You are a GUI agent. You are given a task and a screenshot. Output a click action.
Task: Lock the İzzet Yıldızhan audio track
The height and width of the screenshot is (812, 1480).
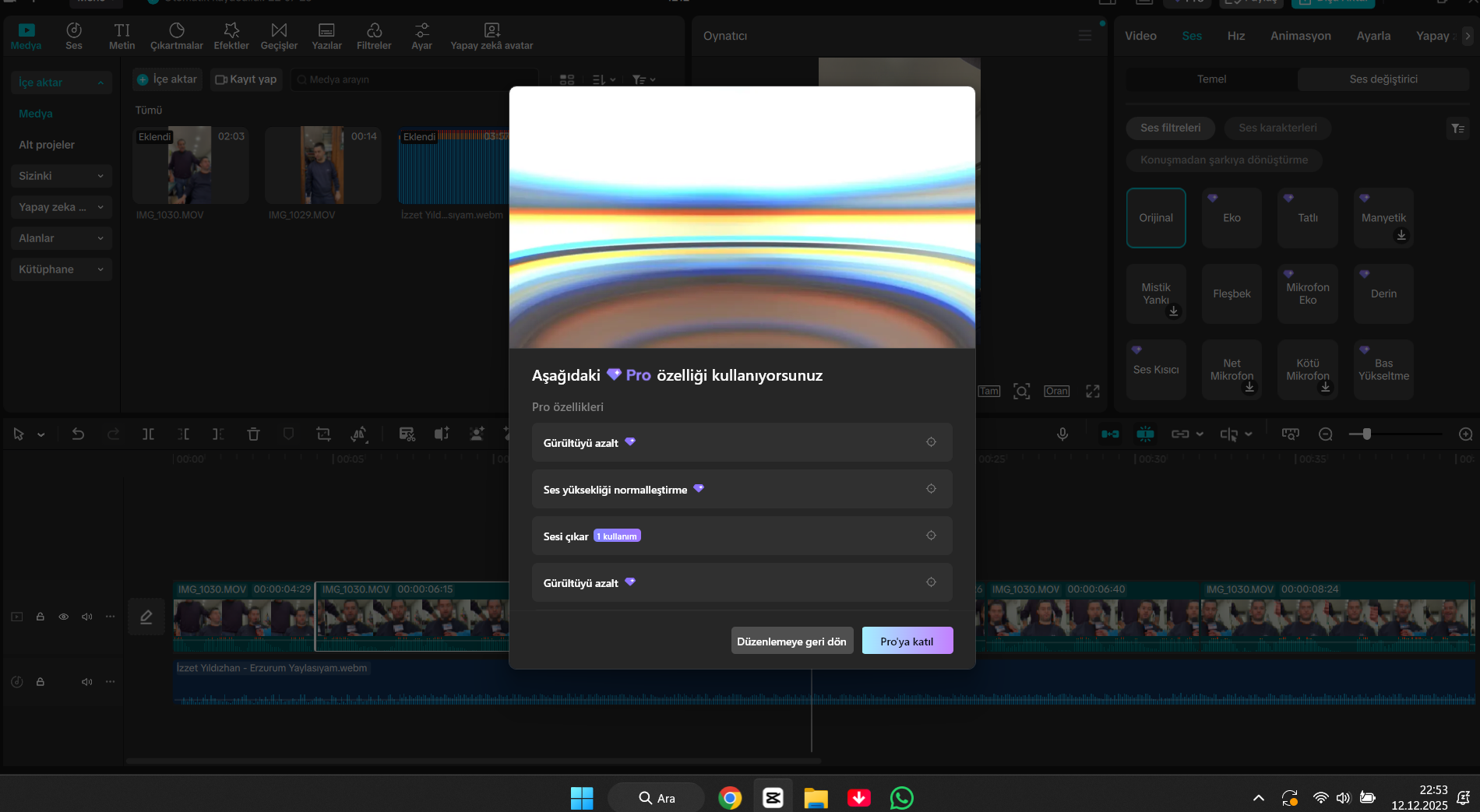click(x=41, y=682)
